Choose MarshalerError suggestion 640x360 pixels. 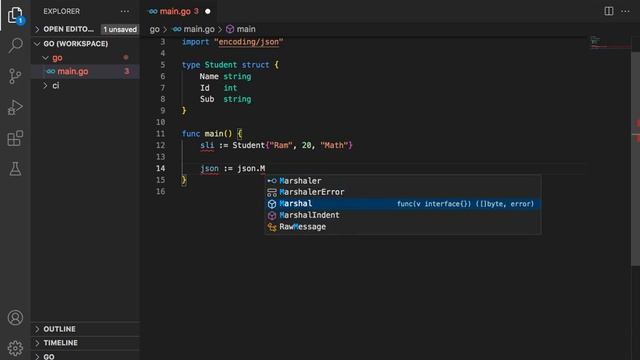(x=403, y=192)
